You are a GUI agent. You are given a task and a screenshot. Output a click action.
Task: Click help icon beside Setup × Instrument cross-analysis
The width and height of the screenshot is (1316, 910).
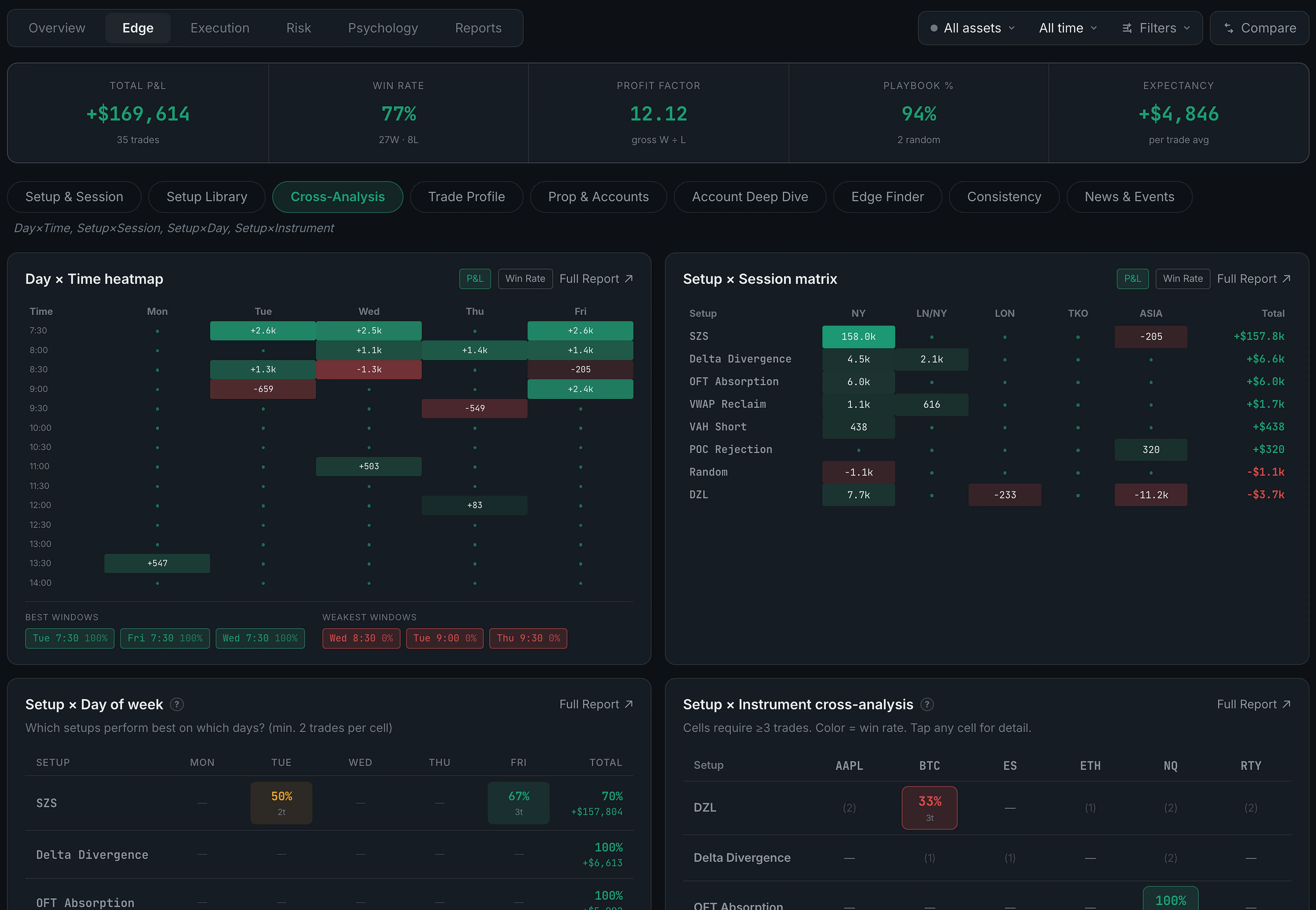pyautogui.click(x=927, y=704)
